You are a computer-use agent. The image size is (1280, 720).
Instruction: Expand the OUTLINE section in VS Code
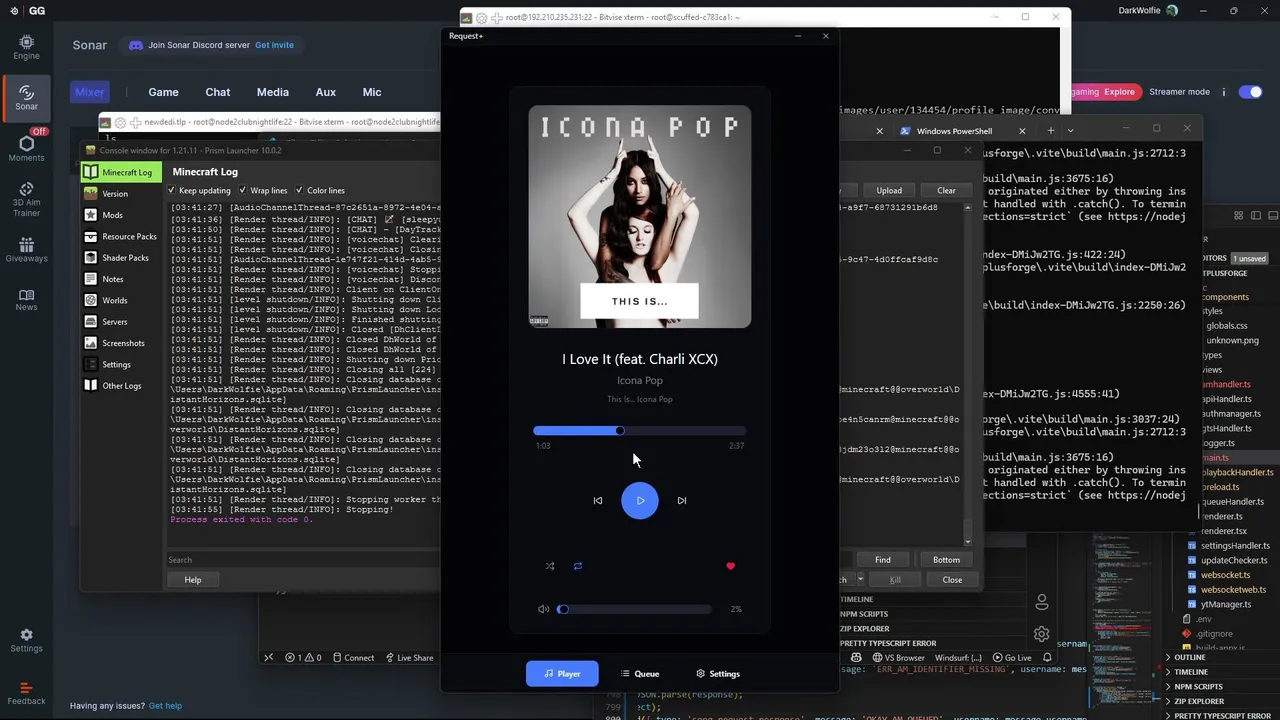[x=1189, y=657]
